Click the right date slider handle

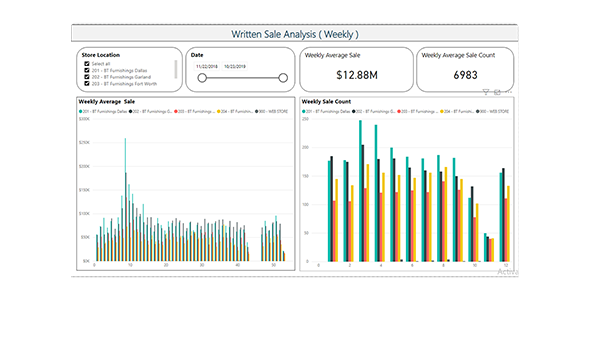point(283,78)
